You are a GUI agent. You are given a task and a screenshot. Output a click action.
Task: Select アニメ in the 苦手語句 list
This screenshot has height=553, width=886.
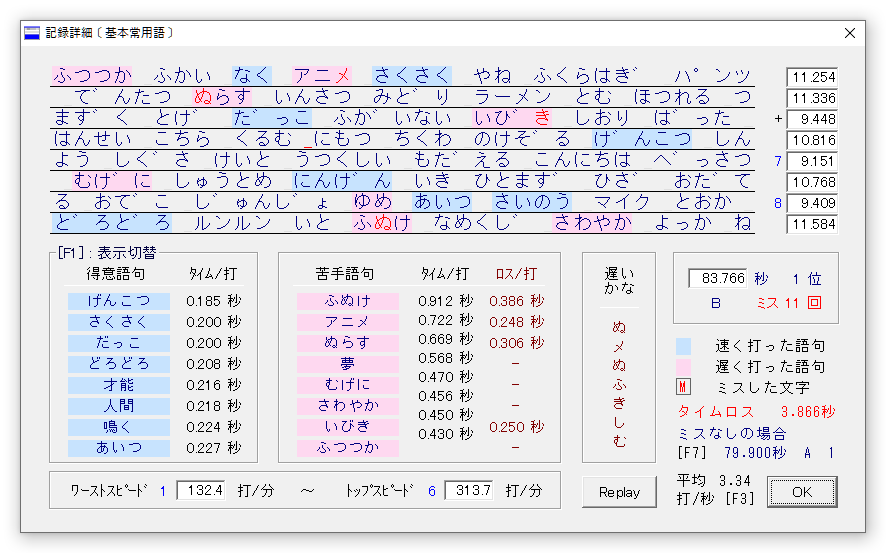348,322
